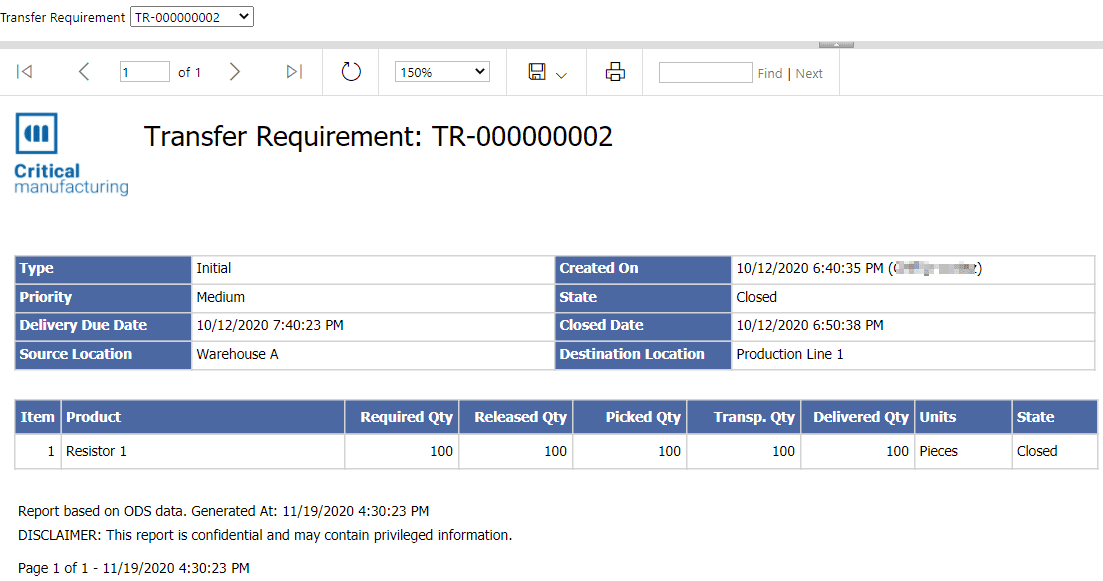Click the Critical Manufacturing logo
This screenshot has height=581, width=1103.
(x=70, y=154)
